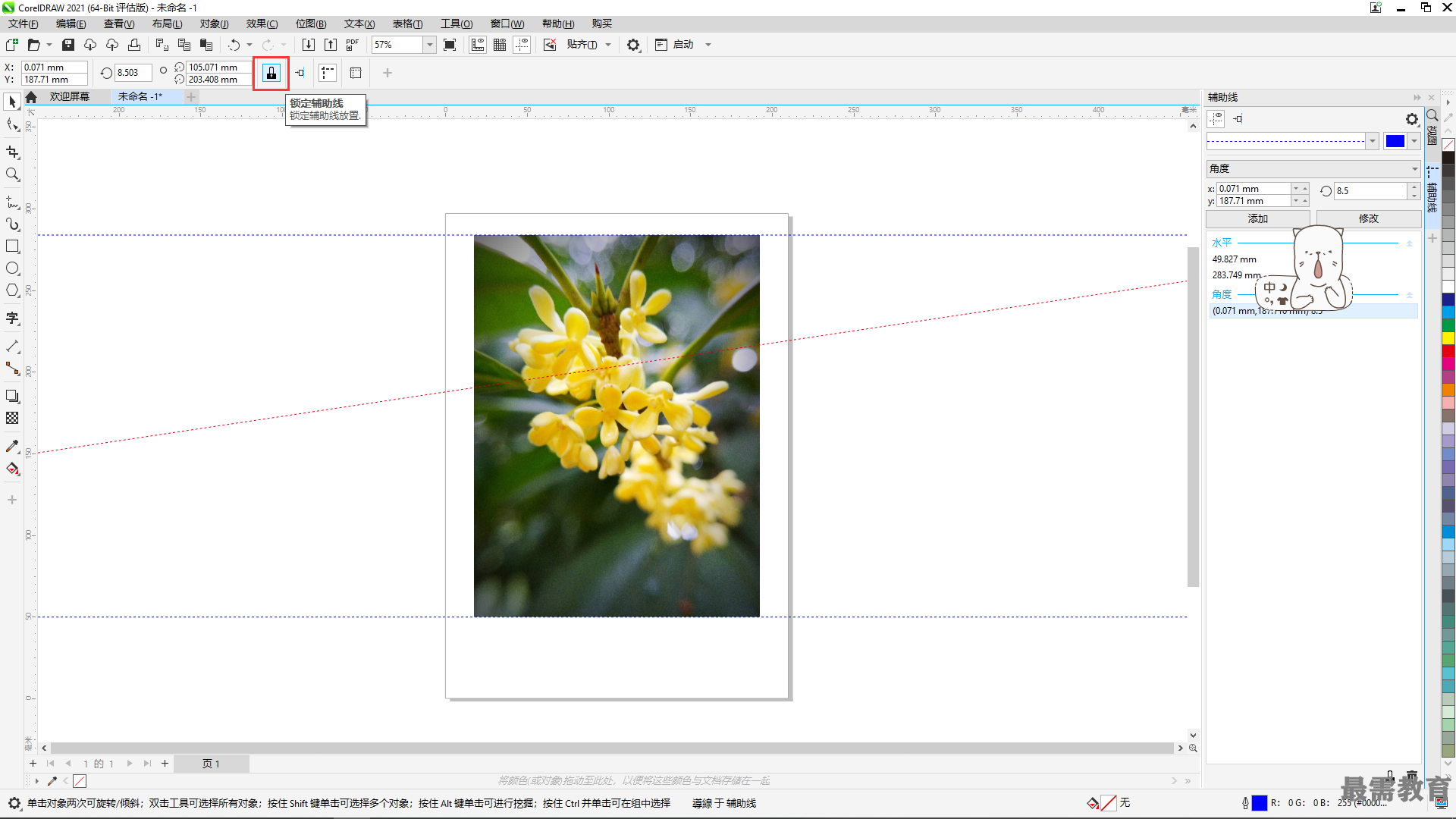Toggle snap to guidelines in property bar
The width and height of the screenshot is (1456, 819).
[x=300, y=73]
